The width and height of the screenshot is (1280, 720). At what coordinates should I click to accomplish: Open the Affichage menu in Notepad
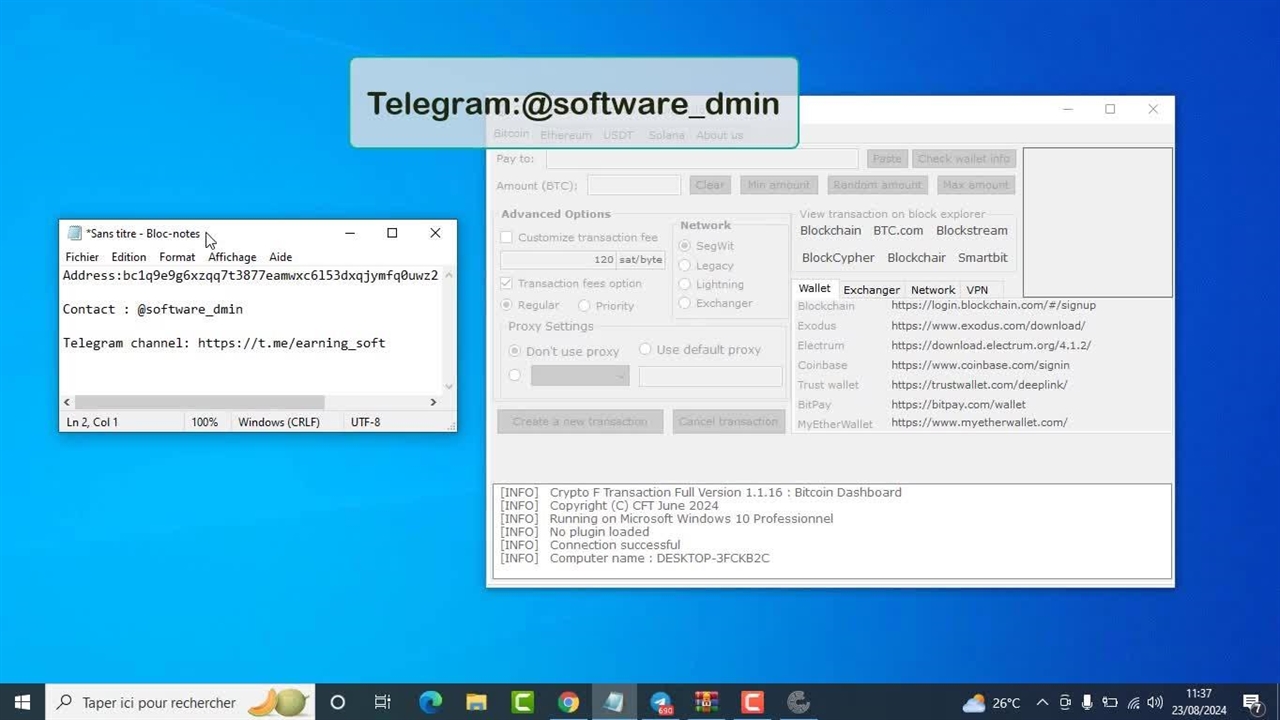pos(232,257)
